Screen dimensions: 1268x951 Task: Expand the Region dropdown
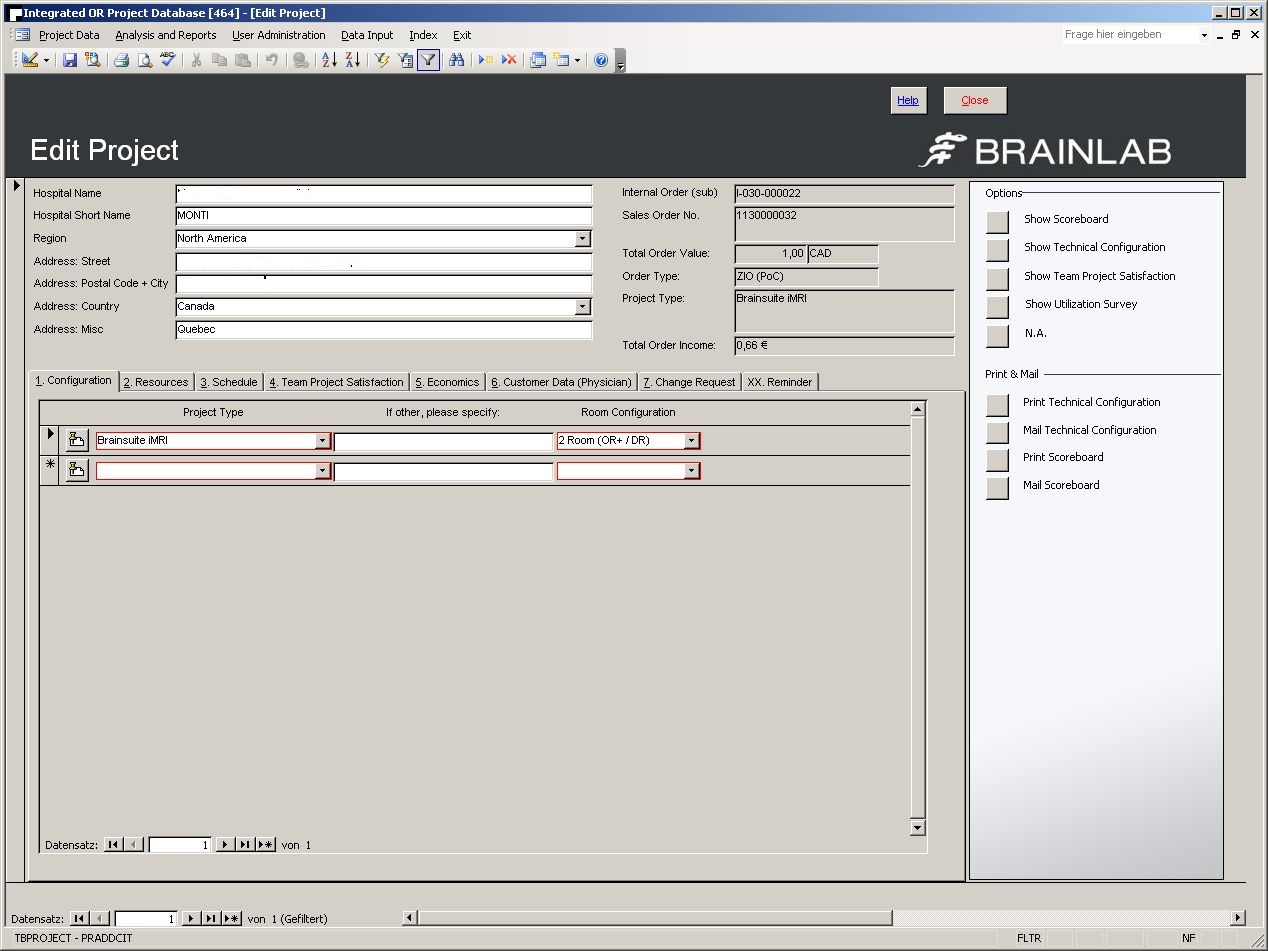point(583,239)
